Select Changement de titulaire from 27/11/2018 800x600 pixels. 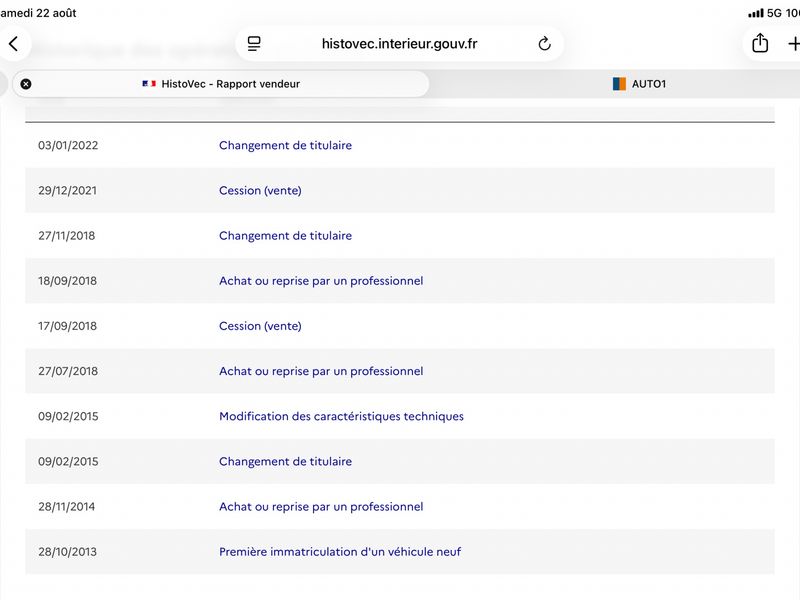285,236
